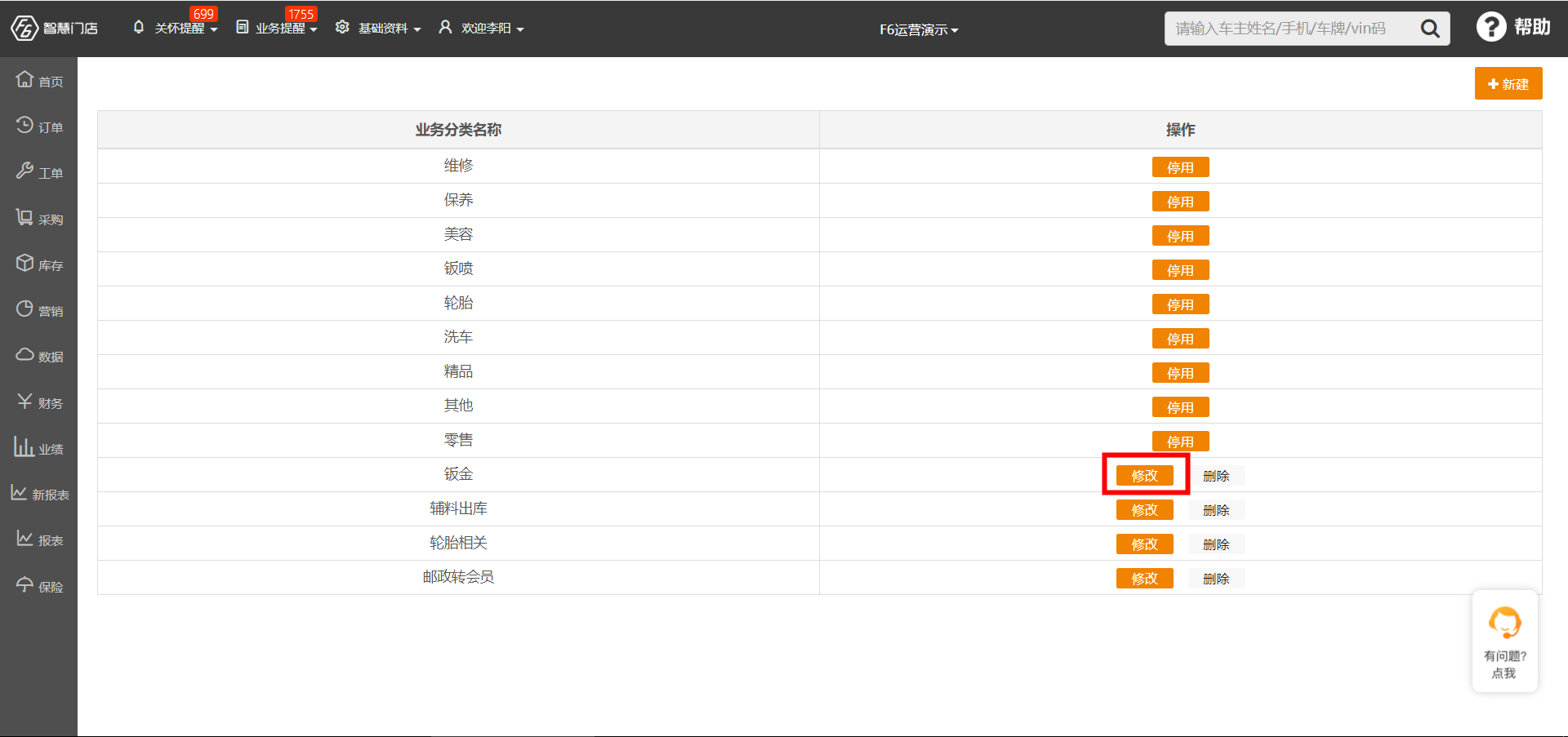Screen dimensions: 1568x737
Task: Click the 操作 column header
Action: (1181, 130)
